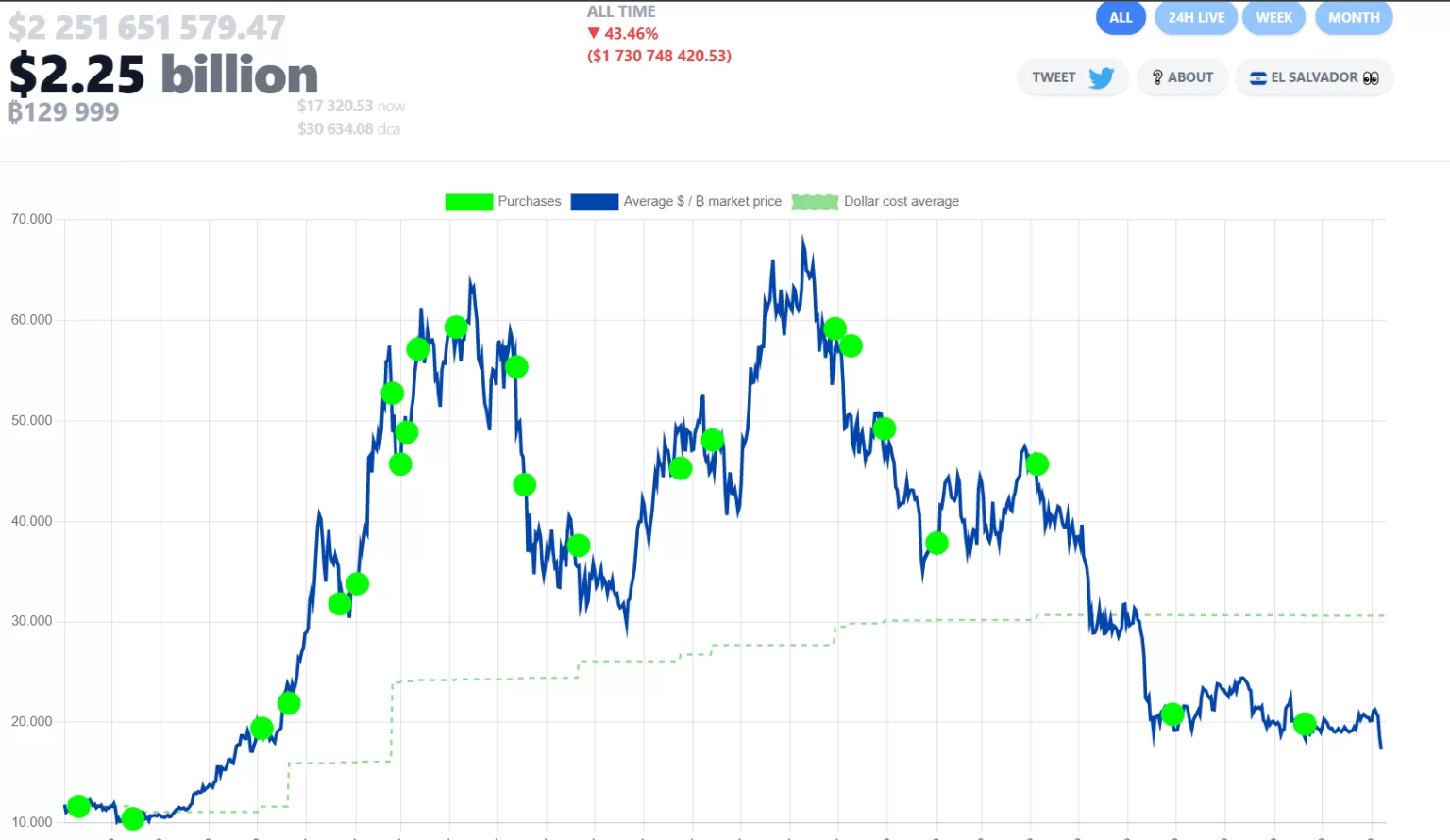Click the question mark icon beside ABOUT
The image size is (1450, 840).
(1156, 77)
